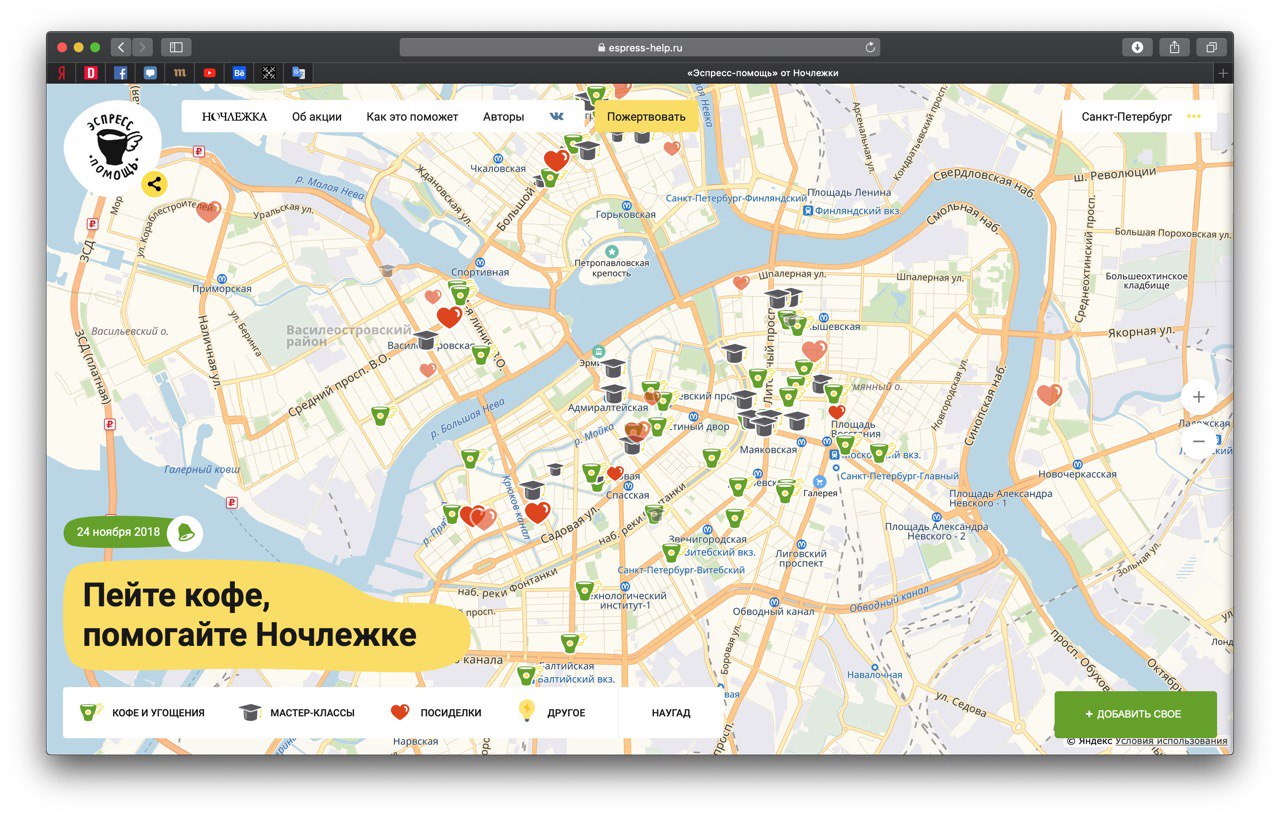Viewport: 1280px width, 816px height.
Task: Open the Google Translate bookmark icon
Action: (x=298, y=73)
